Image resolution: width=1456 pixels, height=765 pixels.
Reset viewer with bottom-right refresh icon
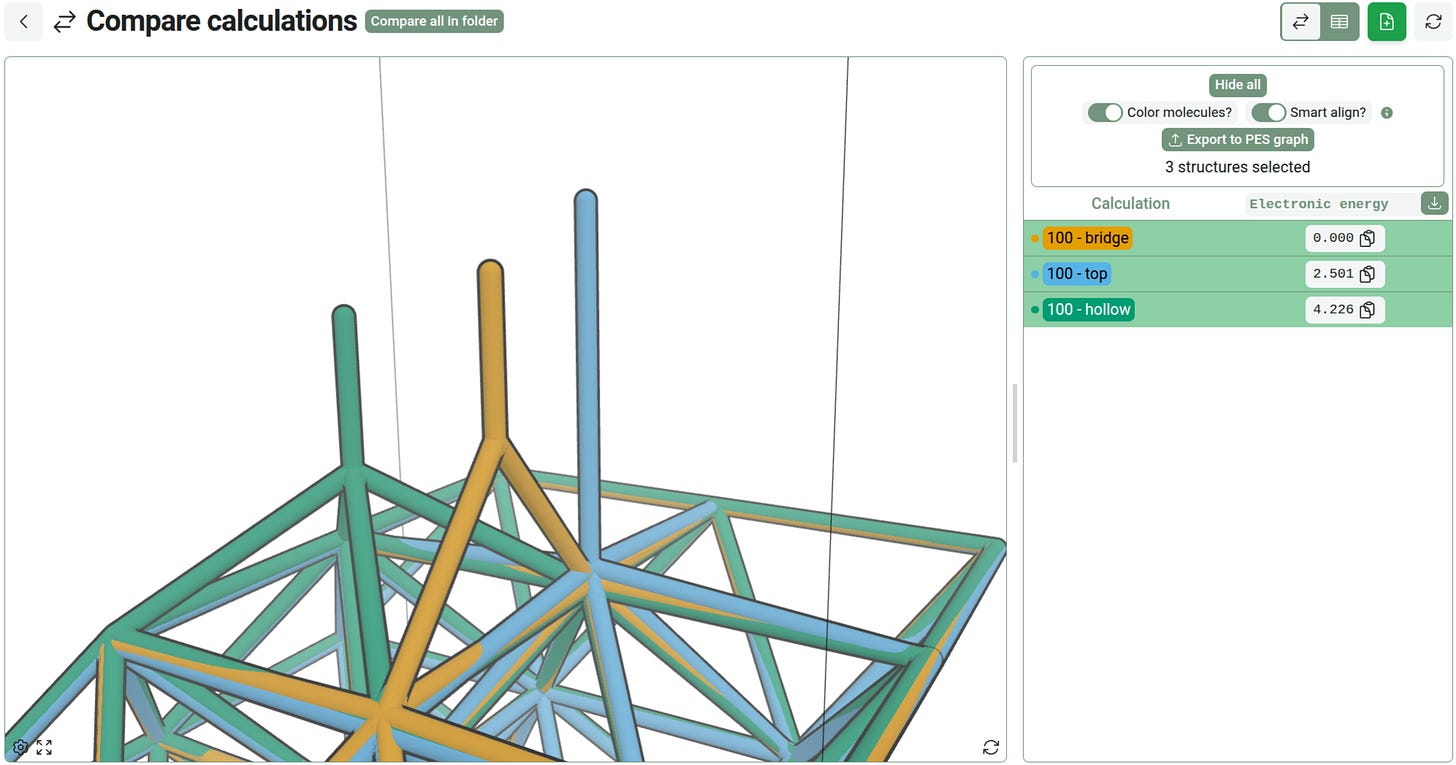(990, 747)
